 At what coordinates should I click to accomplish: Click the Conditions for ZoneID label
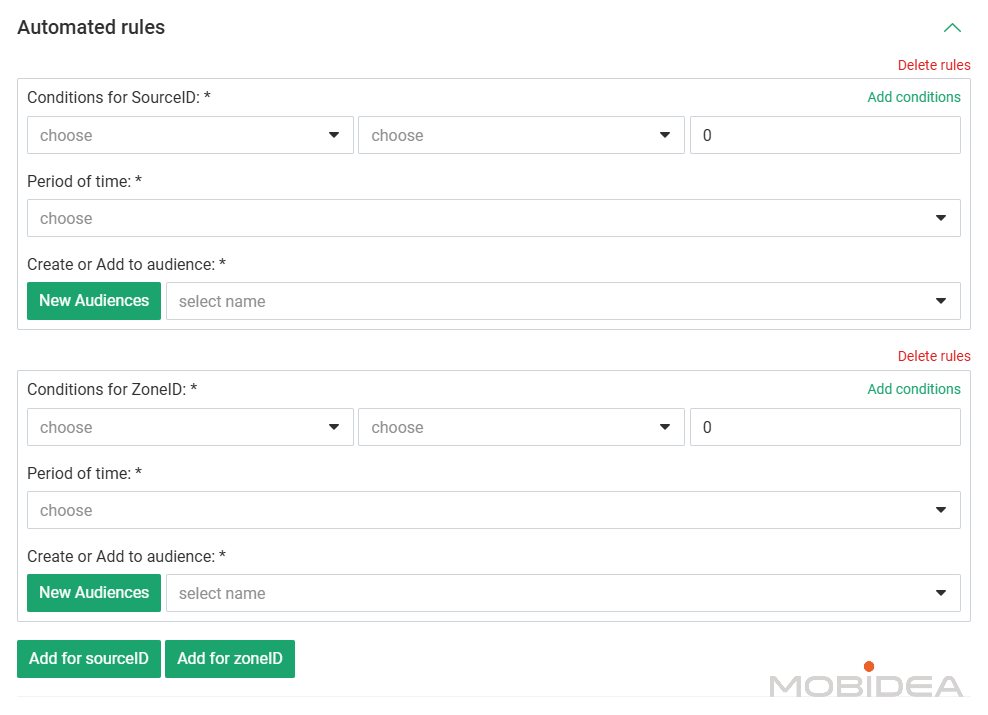[x=112, y=389]
